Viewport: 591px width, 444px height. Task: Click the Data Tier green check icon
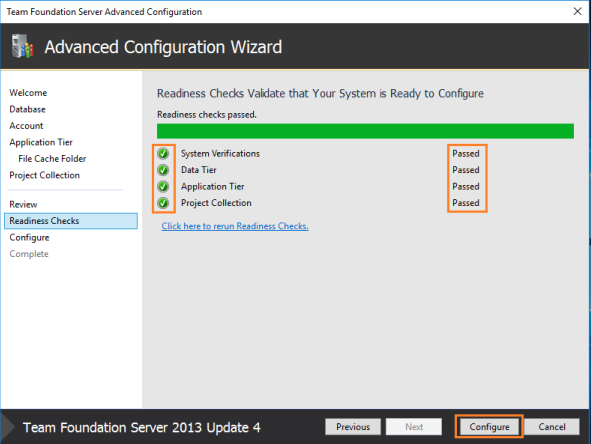click(163, 170)
